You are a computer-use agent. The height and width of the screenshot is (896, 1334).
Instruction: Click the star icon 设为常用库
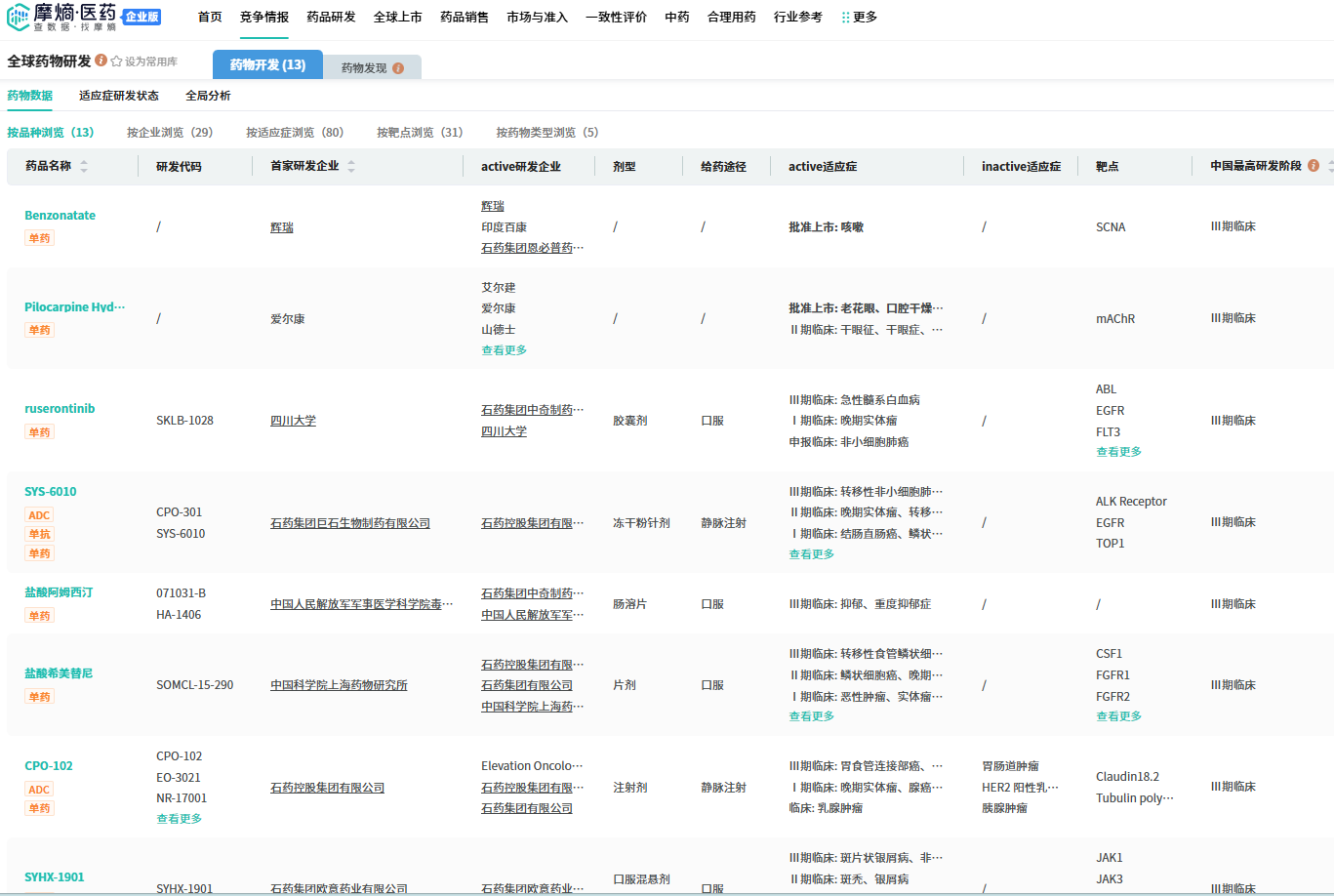pyautogui.click(x=116, y=61)
